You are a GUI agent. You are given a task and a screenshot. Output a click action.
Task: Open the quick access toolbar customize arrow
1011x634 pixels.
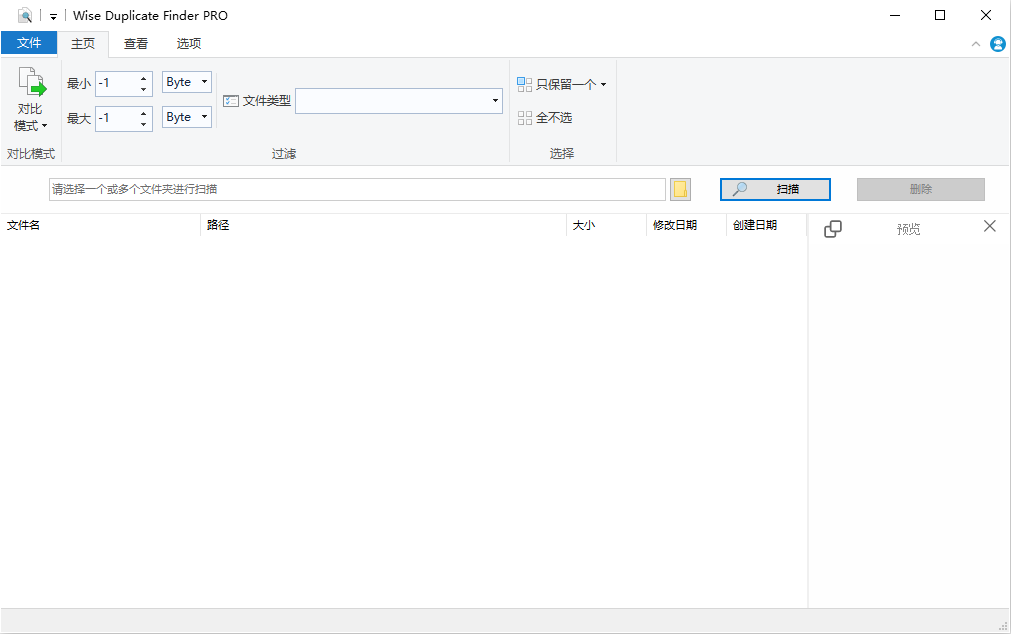pos(53,16)
